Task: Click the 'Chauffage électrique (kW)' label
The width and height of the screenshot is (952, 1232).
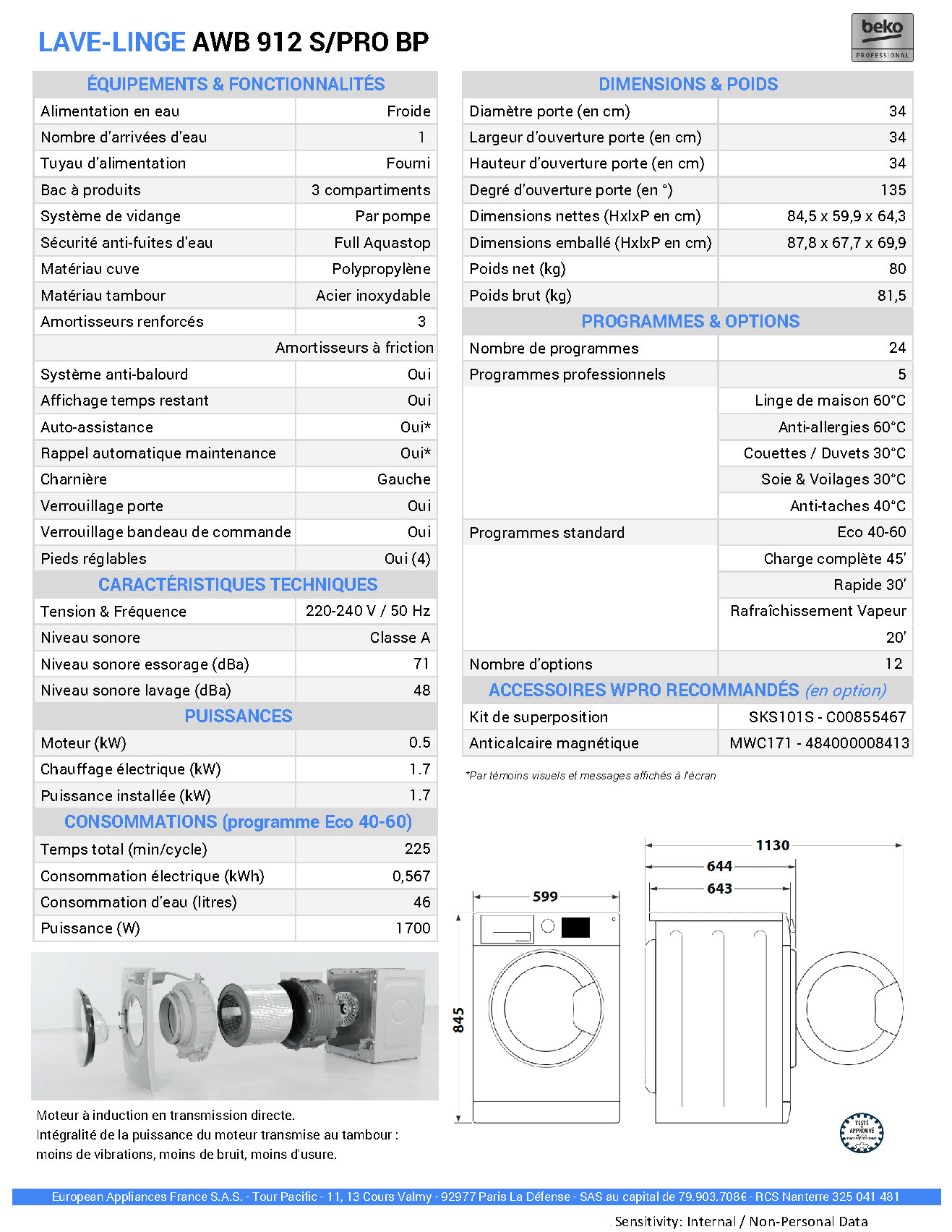Action: [x=131, y=769]
